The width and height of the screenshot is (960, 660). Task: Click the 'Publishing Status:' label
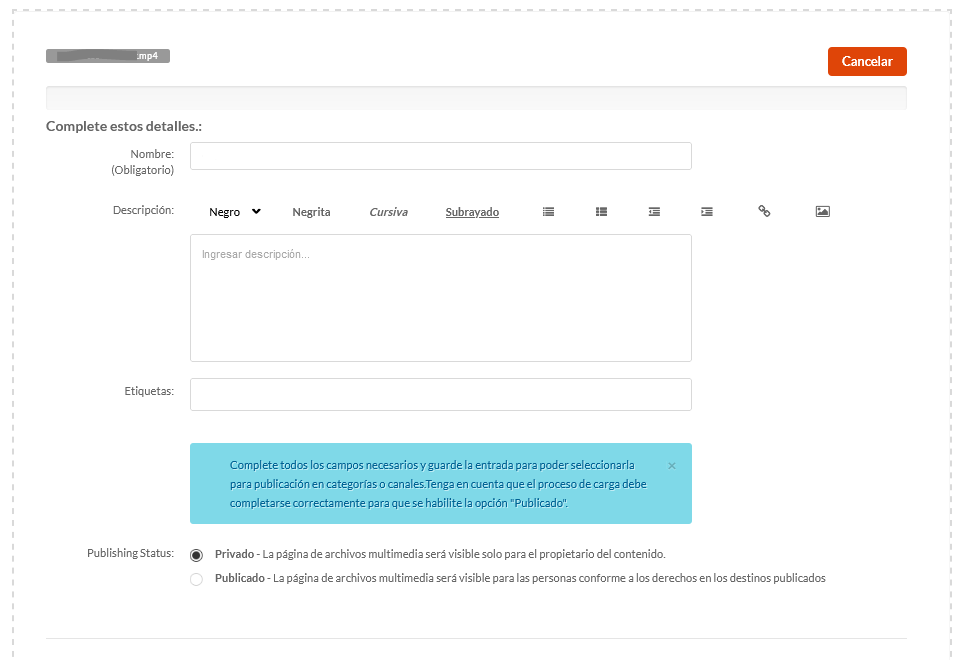point(130,553)
